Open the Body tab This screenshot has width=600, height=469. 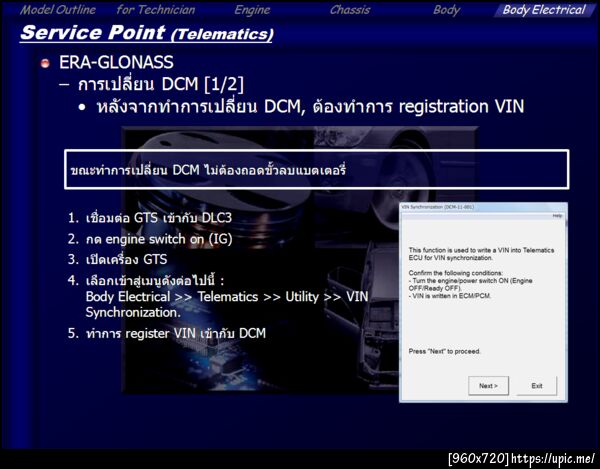click(x=447, y=10)
